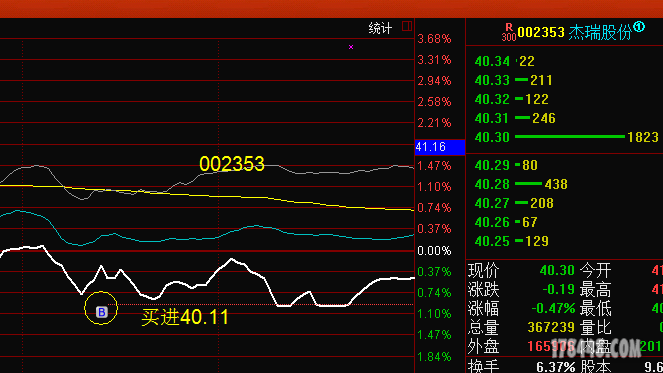Click the circled 1 icon after 杰瑞股份

(639, 27)
